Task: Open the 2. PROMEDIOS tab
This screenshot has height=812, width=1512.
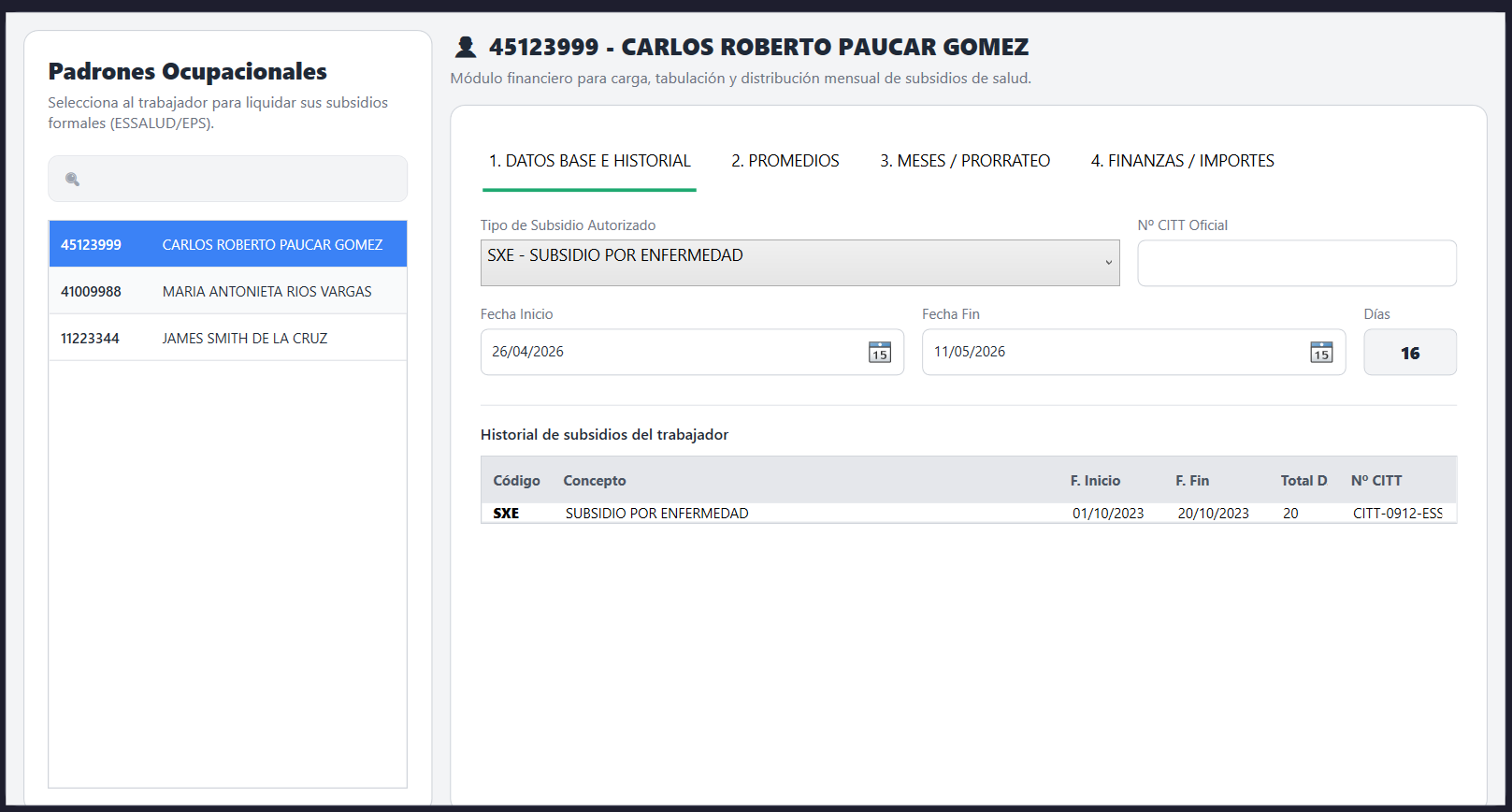Action: (785, 161)
